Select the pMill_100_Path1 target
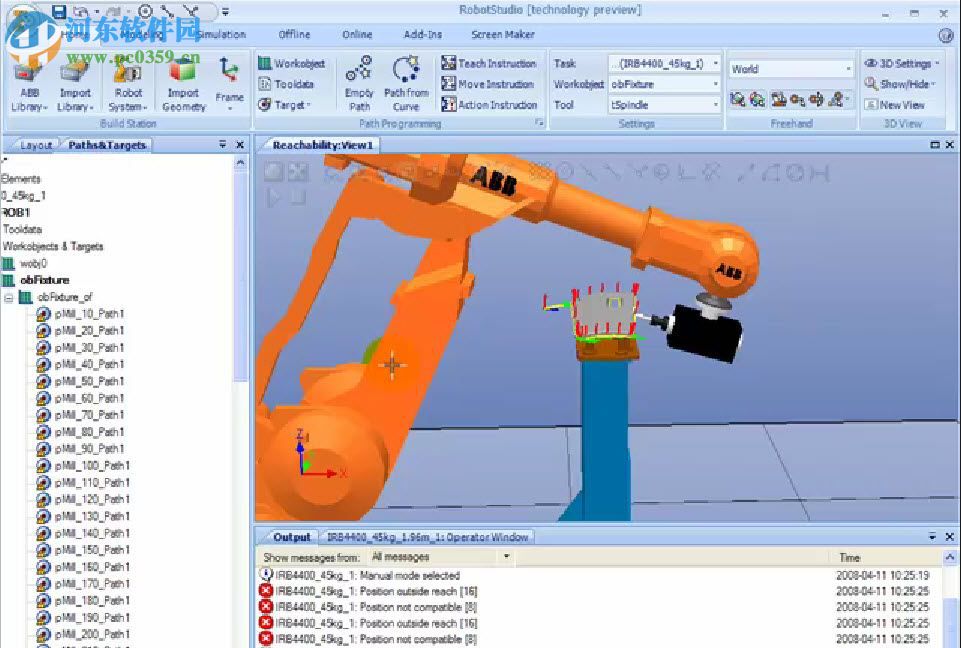This screenshot has height=648, width=961. coord(88,466)
